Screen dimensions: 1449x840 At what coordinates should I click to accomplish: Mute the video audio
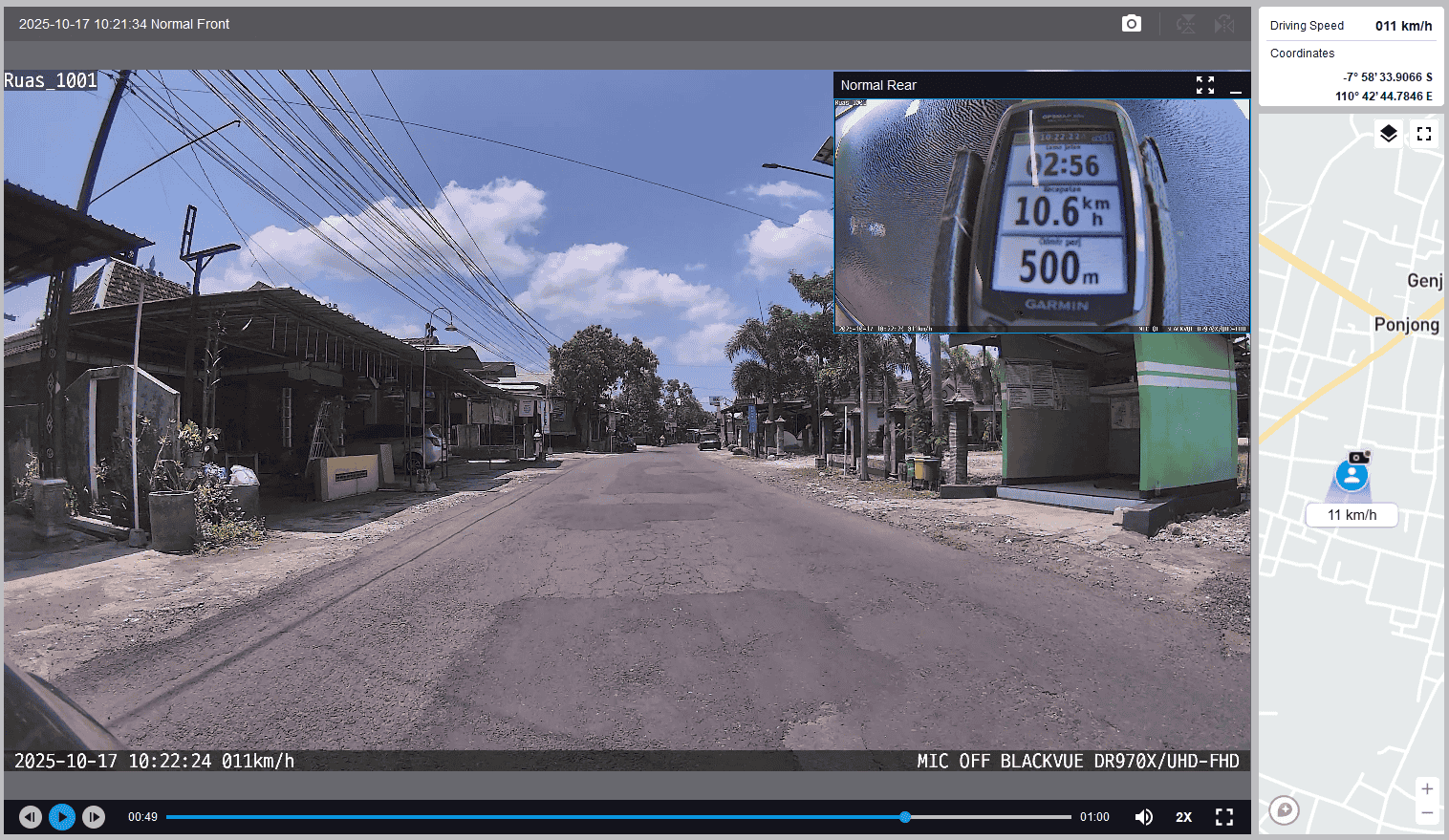(x=1143, y=817)
